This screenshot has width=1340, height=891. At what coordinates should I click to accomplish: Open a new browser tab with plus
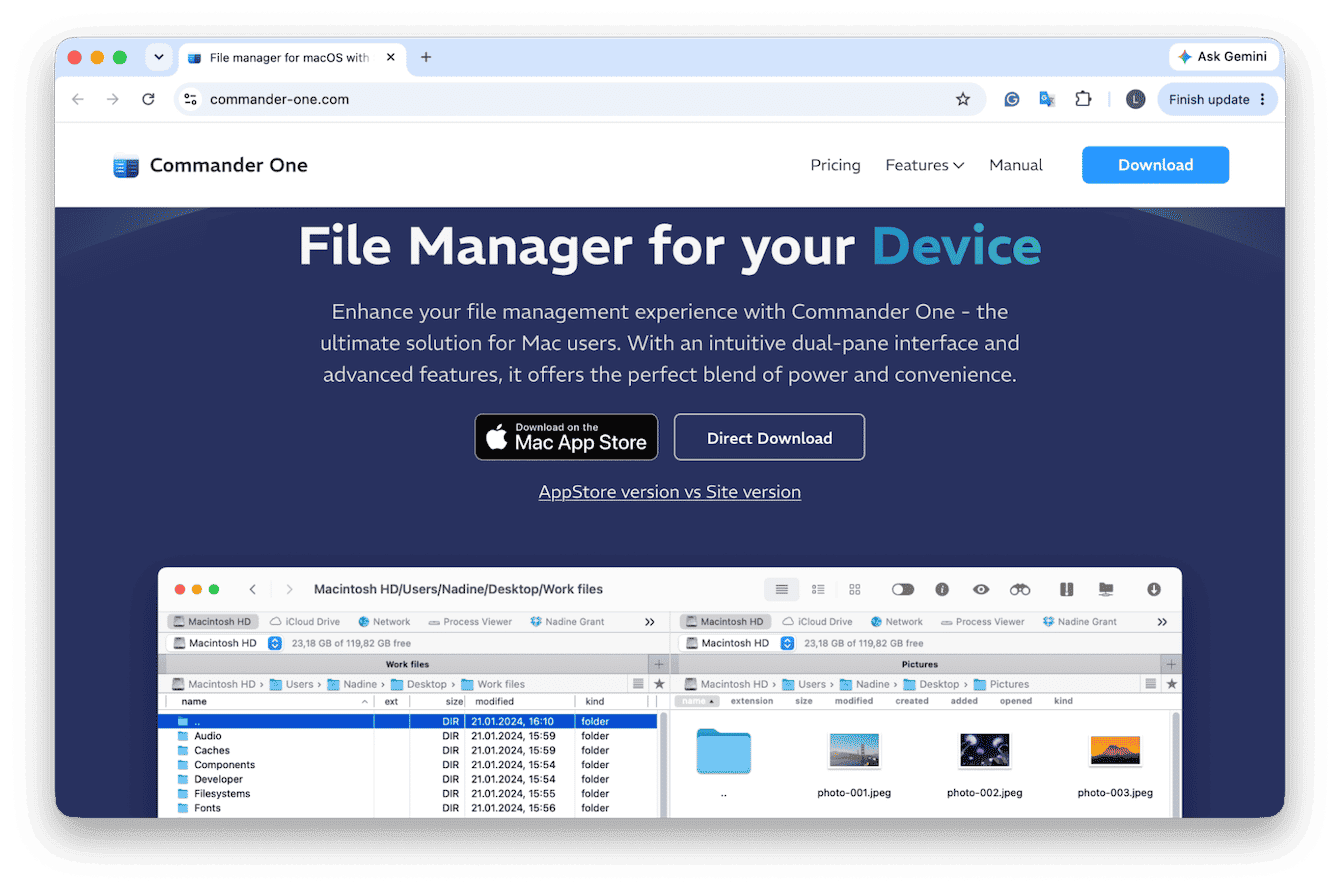coord(426,57)
